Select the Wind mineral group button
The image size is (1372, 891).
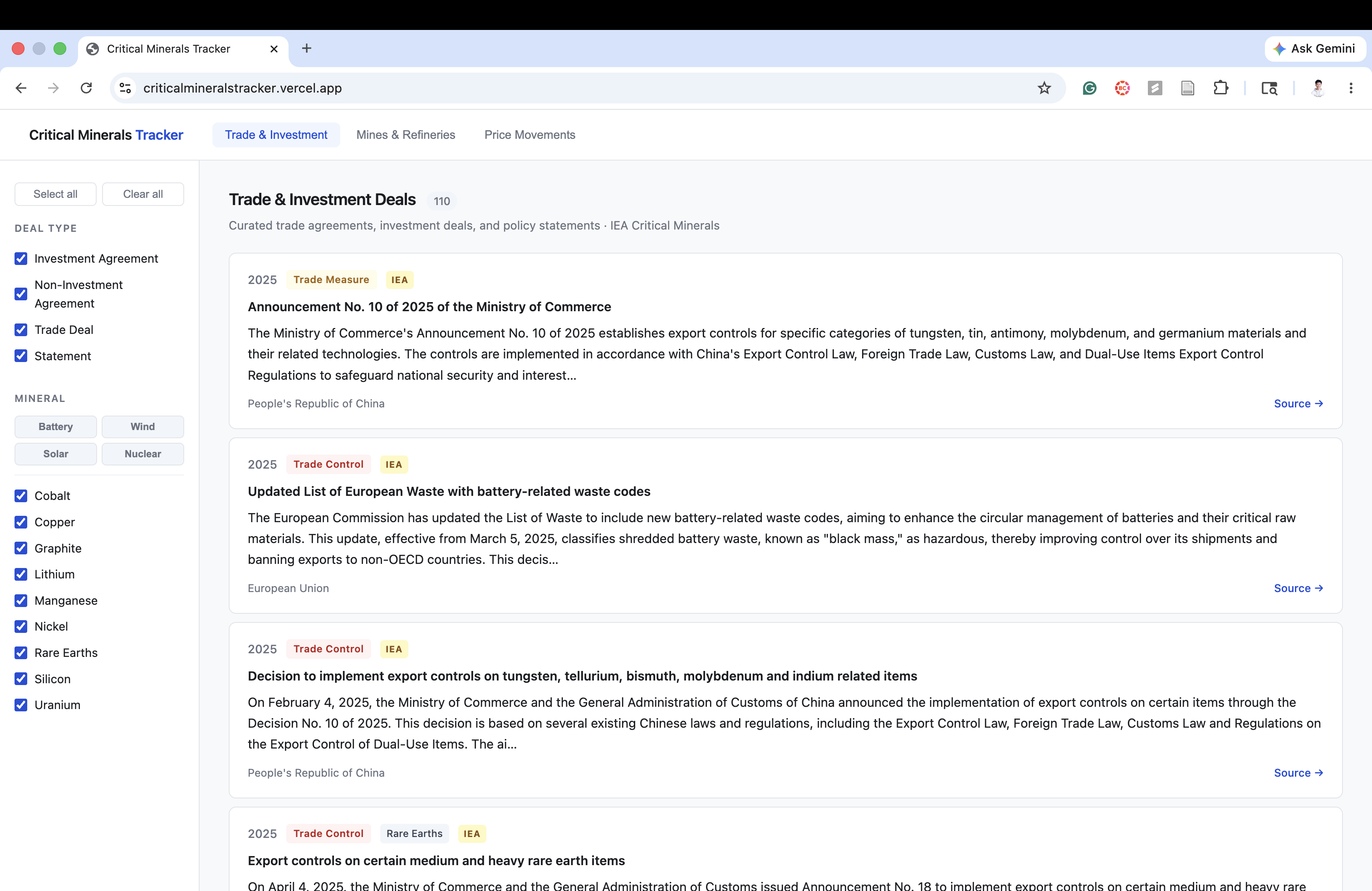pos(143,426)
